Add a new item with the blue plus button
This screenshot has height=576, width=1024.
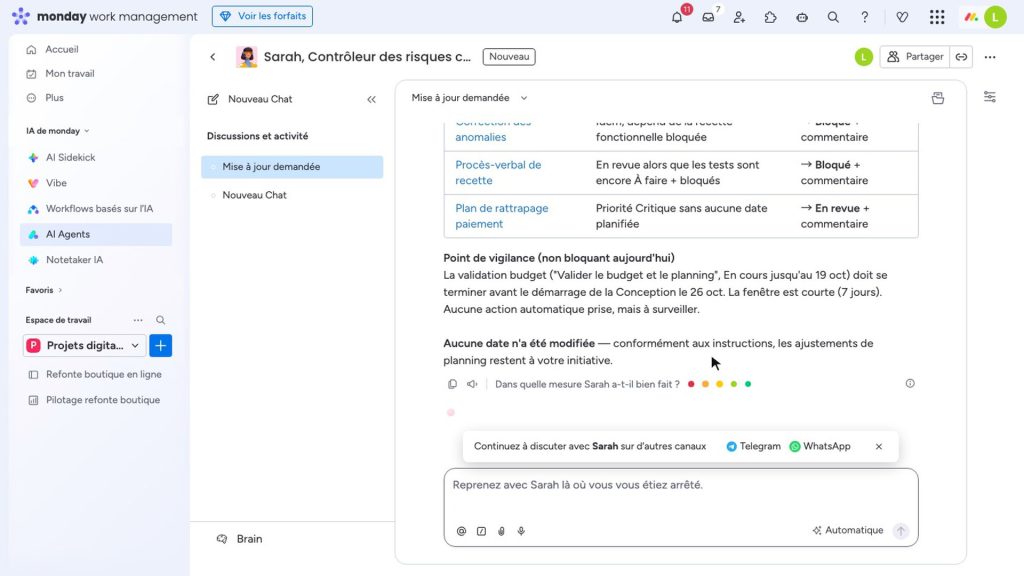(x=161, y=345)
